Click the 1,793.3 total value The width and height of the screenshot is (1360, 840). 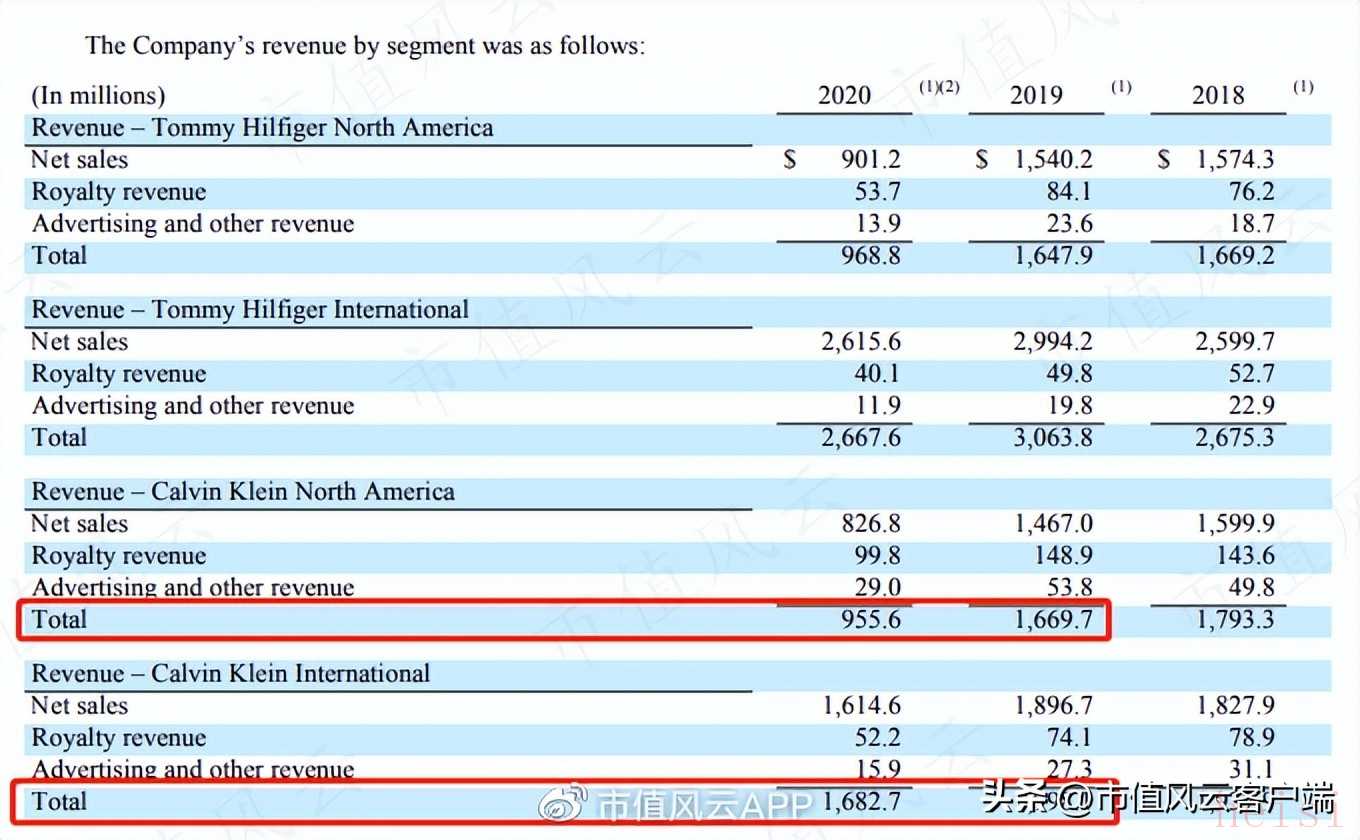tap(1235, 620)
